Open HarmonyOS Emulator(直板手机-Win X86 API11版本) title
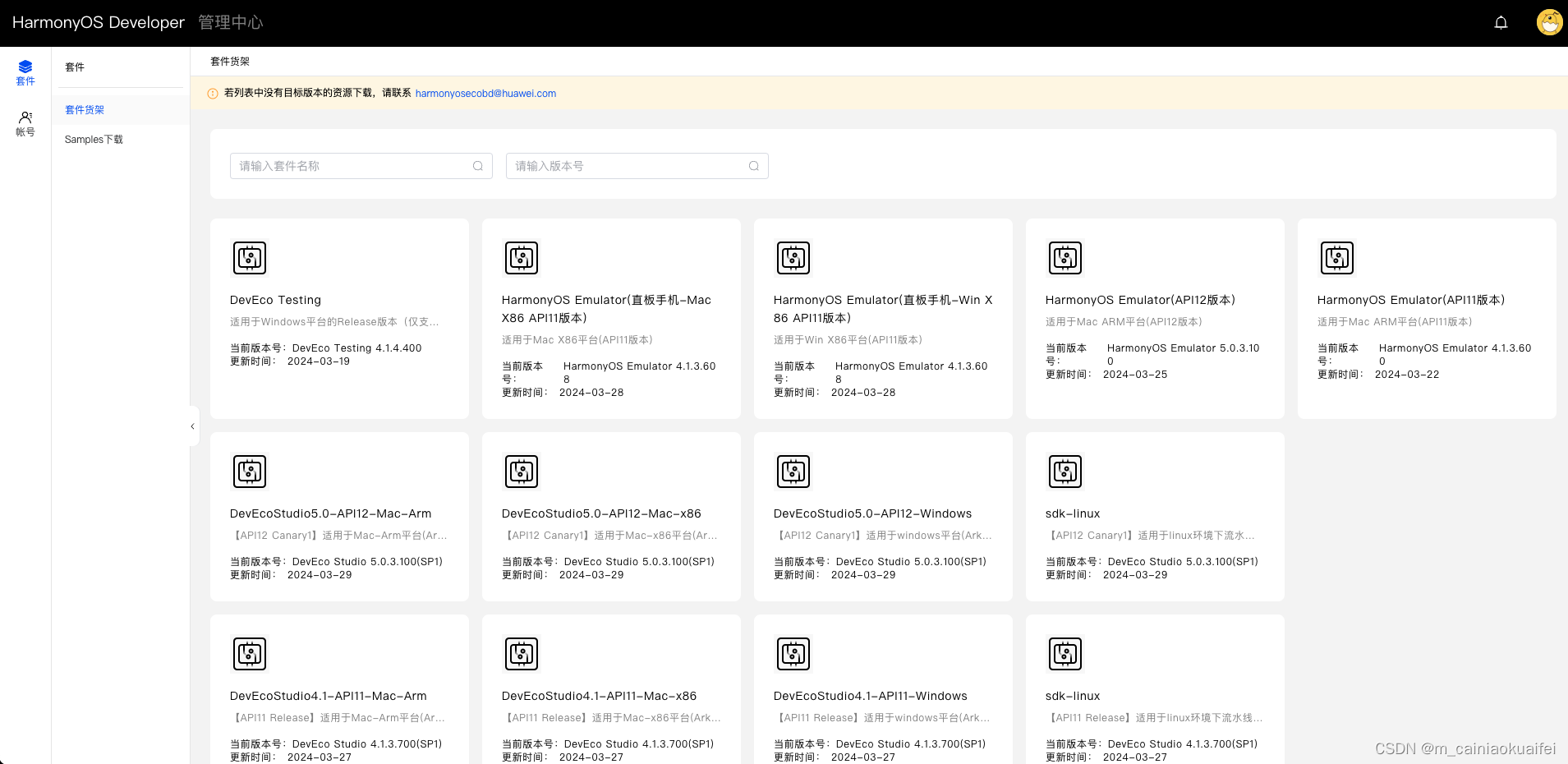The height and width of the screenshot is (764, 1568). pos(883,309)
